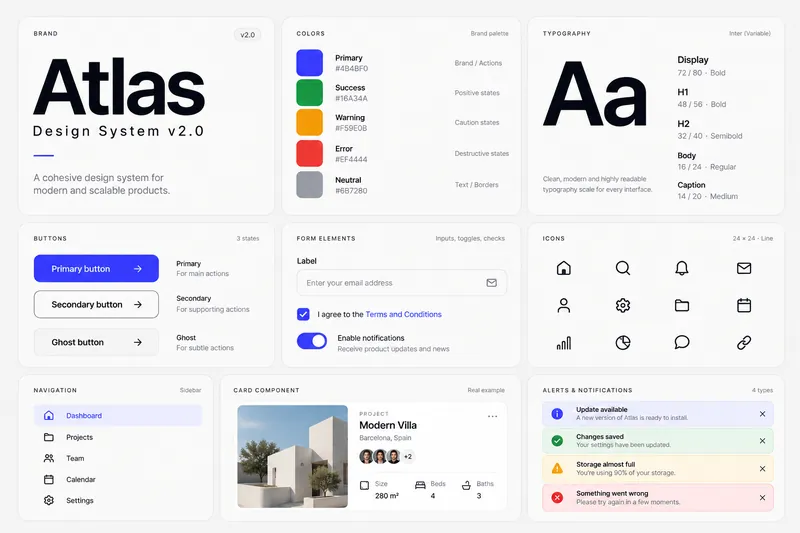Click the Baths icon on villa card
This screenshot has height=533, width=800.
[x=466, y=485]
